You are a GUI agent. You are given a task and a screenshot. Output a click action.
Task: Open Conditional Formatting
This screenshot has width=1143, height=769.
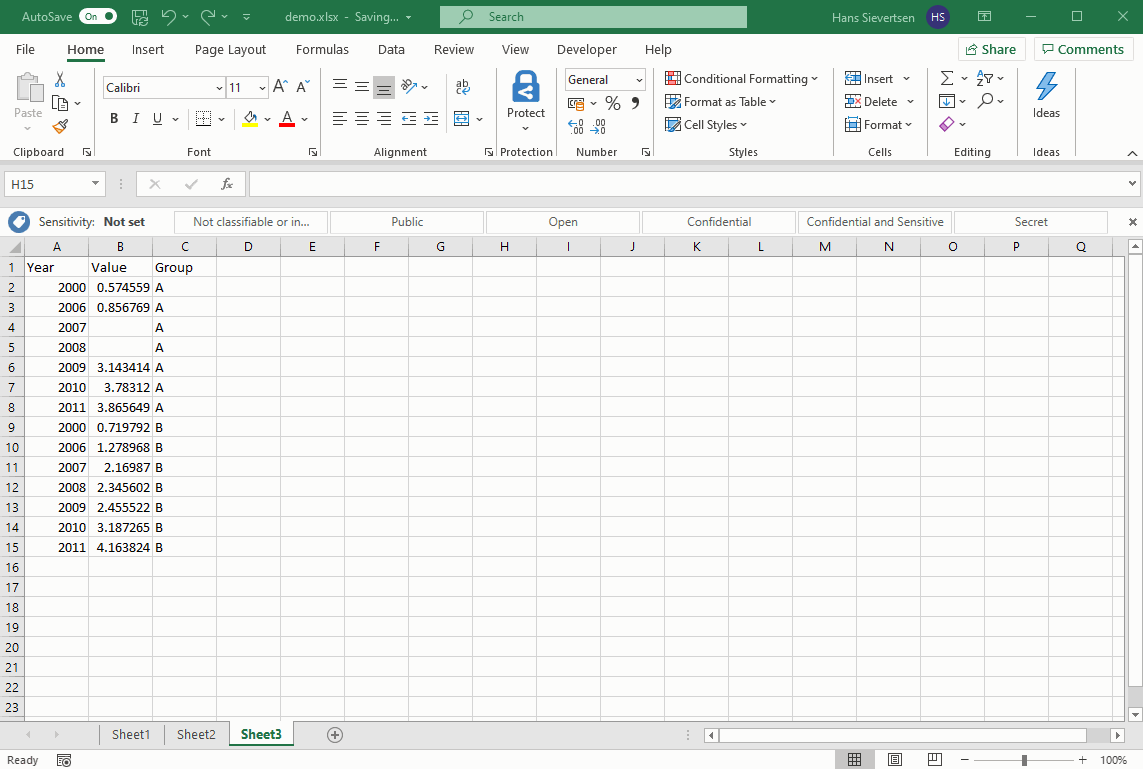pos(741,78)
